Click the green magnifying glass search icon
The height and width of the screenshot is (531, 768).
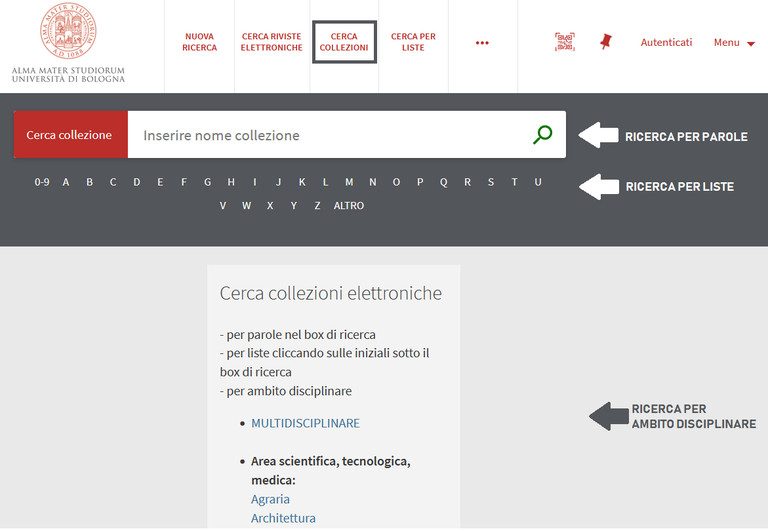click(x=542, y=135)
